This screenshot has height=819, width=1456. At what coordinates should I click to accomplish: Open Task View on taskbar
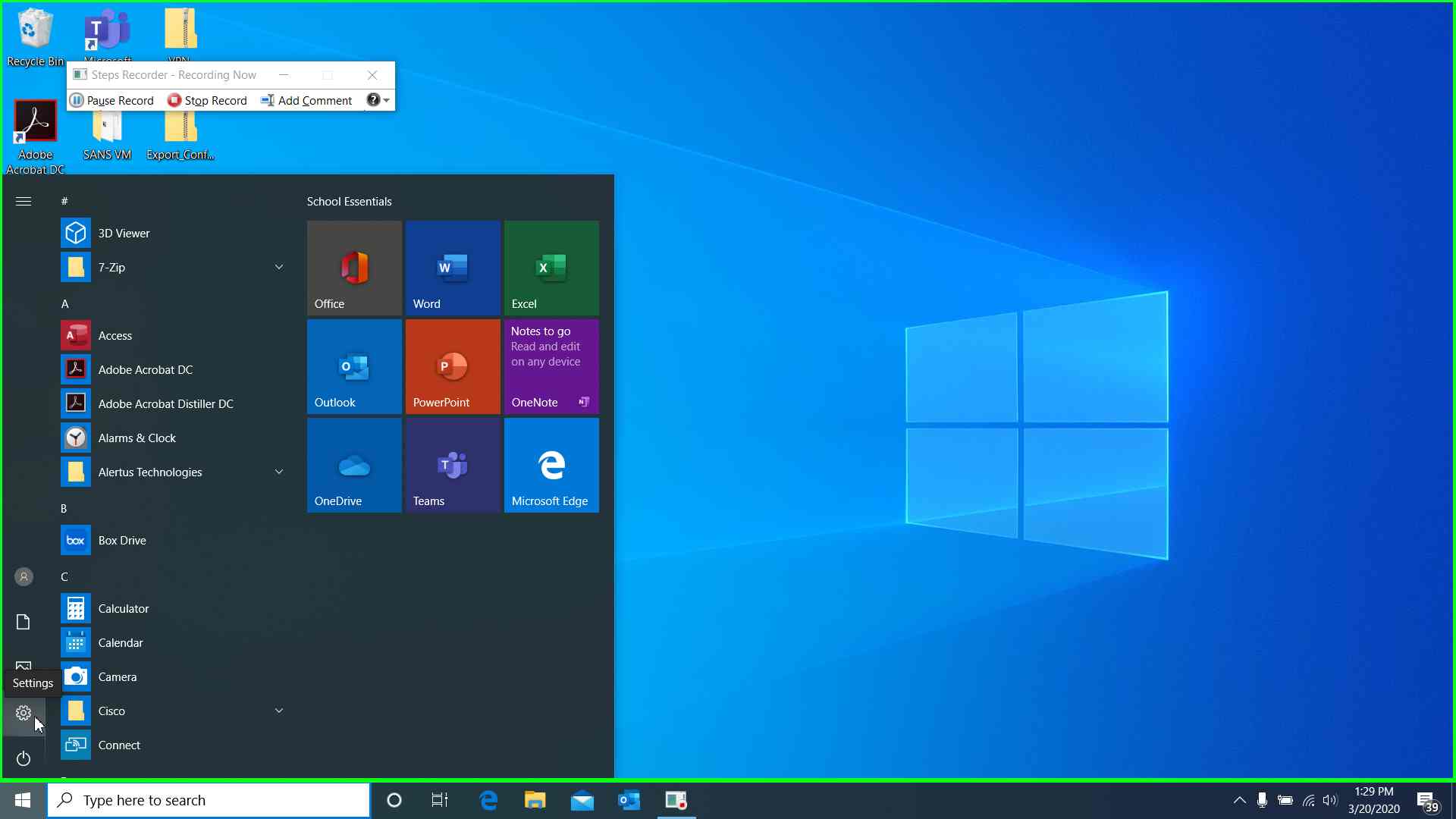pyautogui.click(x=439, y=800)
